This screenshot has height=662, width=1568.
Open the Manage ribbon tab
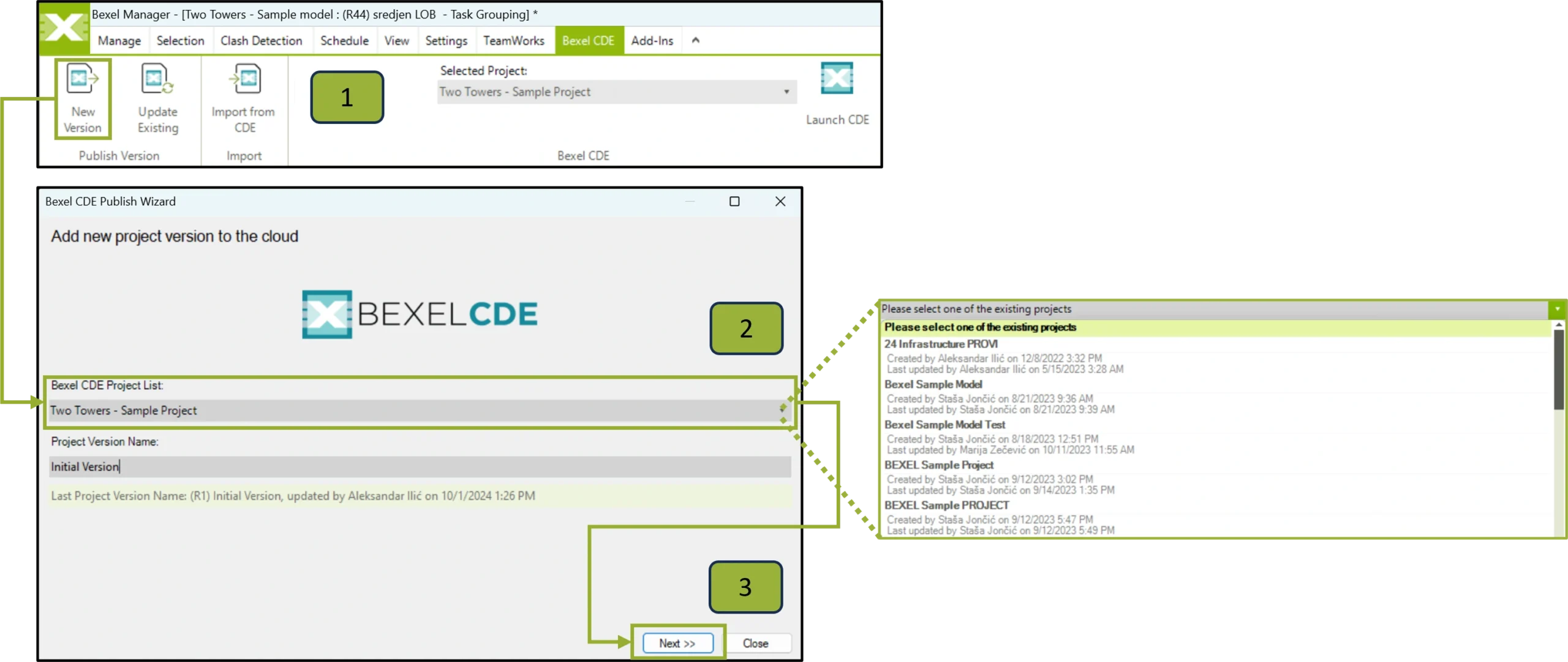coord(119,40)
